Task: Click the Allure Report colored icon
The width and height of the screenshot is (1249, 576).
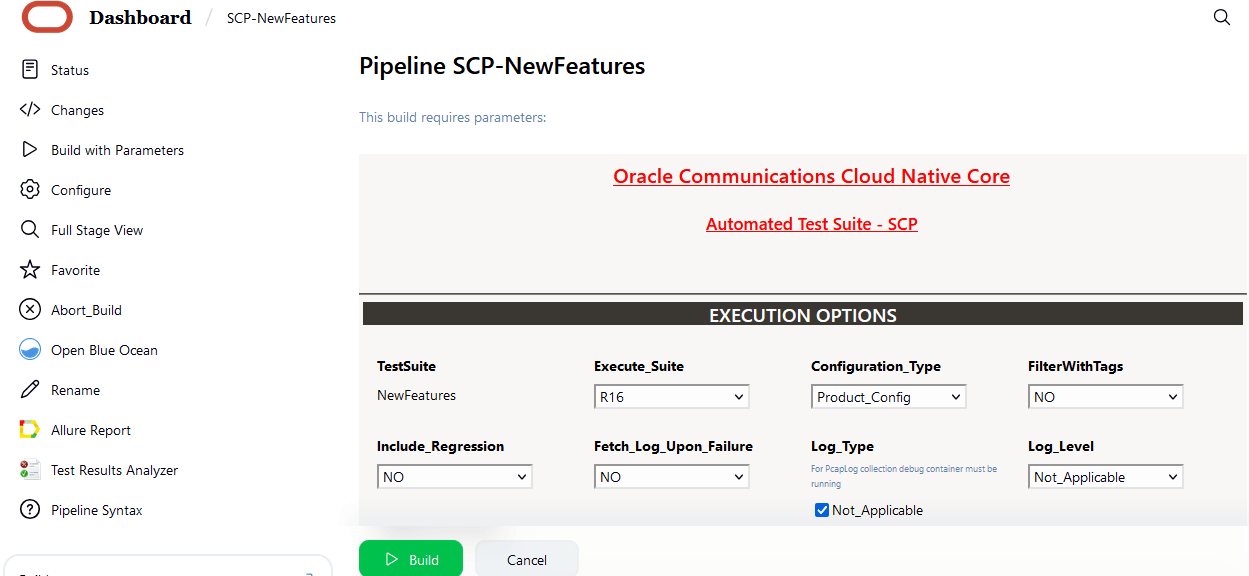Action: click(30, 430)
